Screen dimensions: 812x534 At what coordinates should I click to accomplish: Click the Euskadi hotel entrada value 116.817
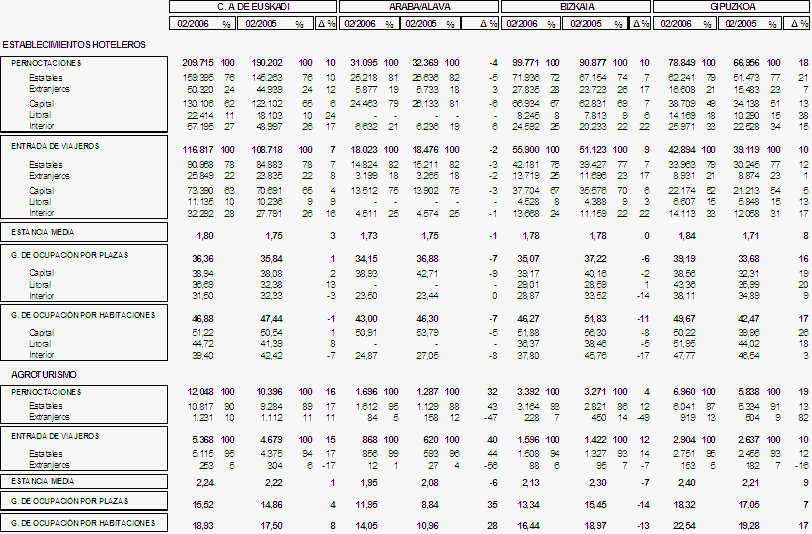[199, 147]
